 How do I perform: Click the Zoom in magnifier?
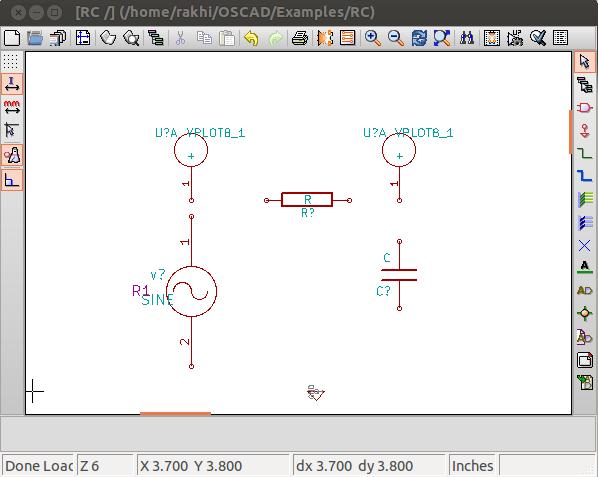[x=373, y=38]
